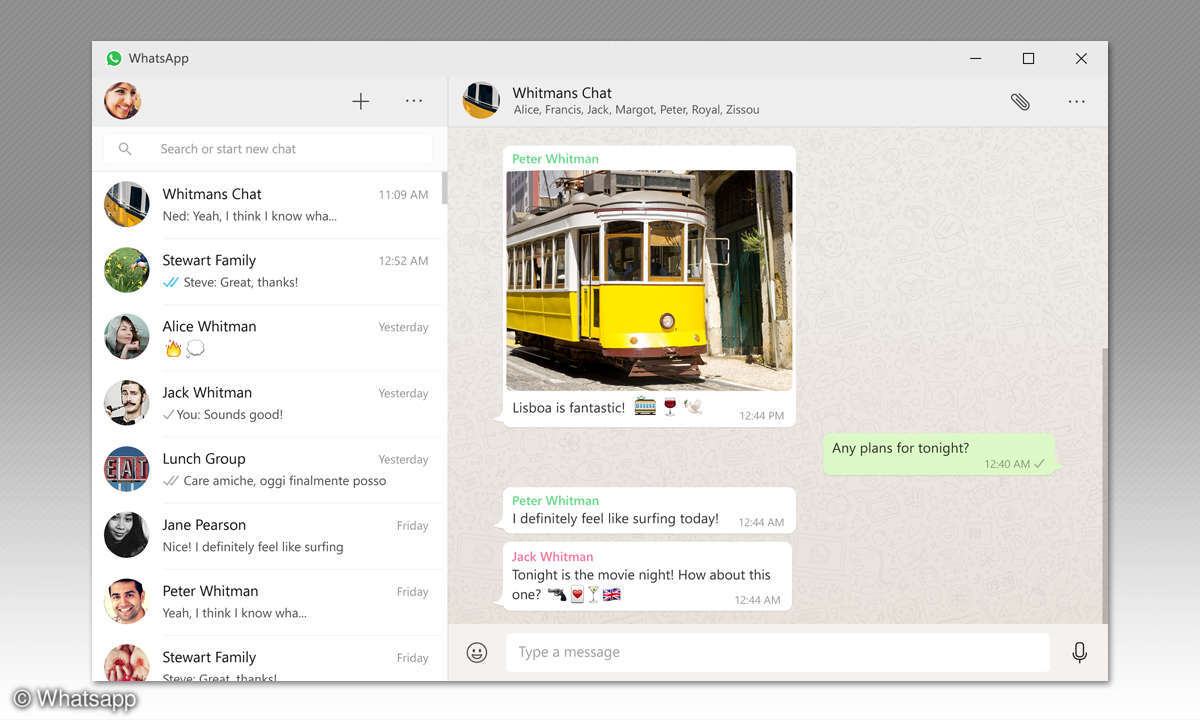Image resolution: width=1200 pixels, height=720 pixels.
Task: Open group avatar in chat header
Action: point(481,100)
